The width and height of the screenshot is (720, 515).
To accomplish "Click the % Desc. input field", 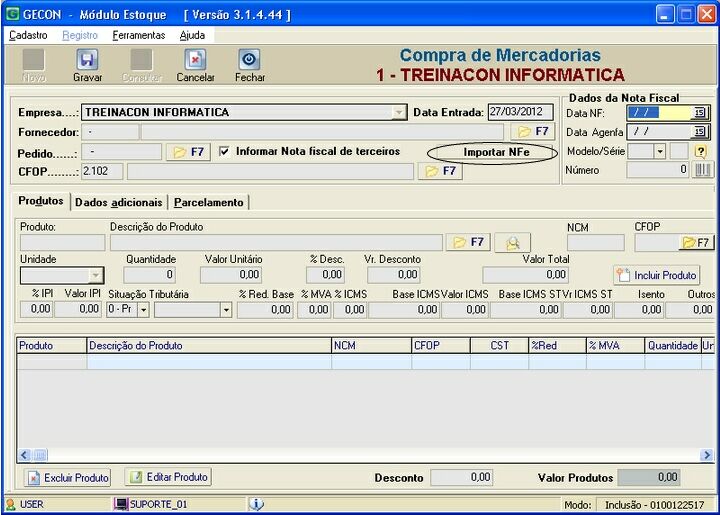I will pyautogui.click(x=325, y=275).
